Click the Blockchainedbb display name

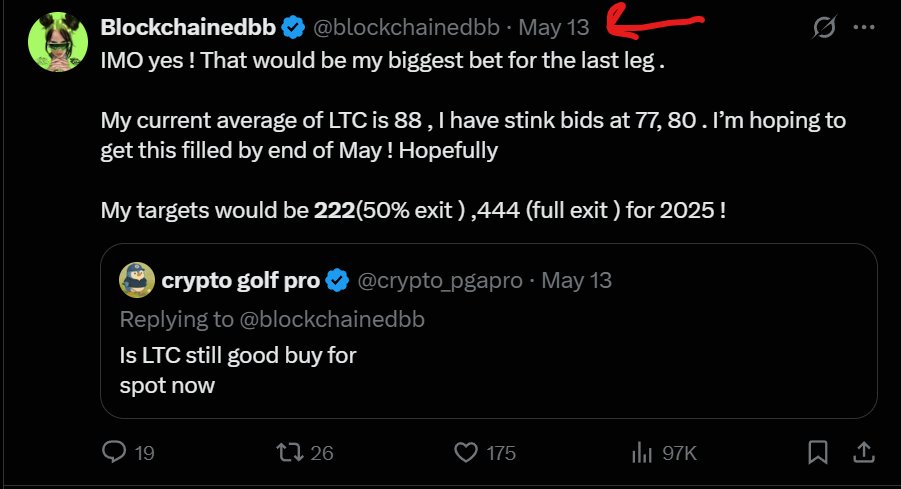(189, 27)
